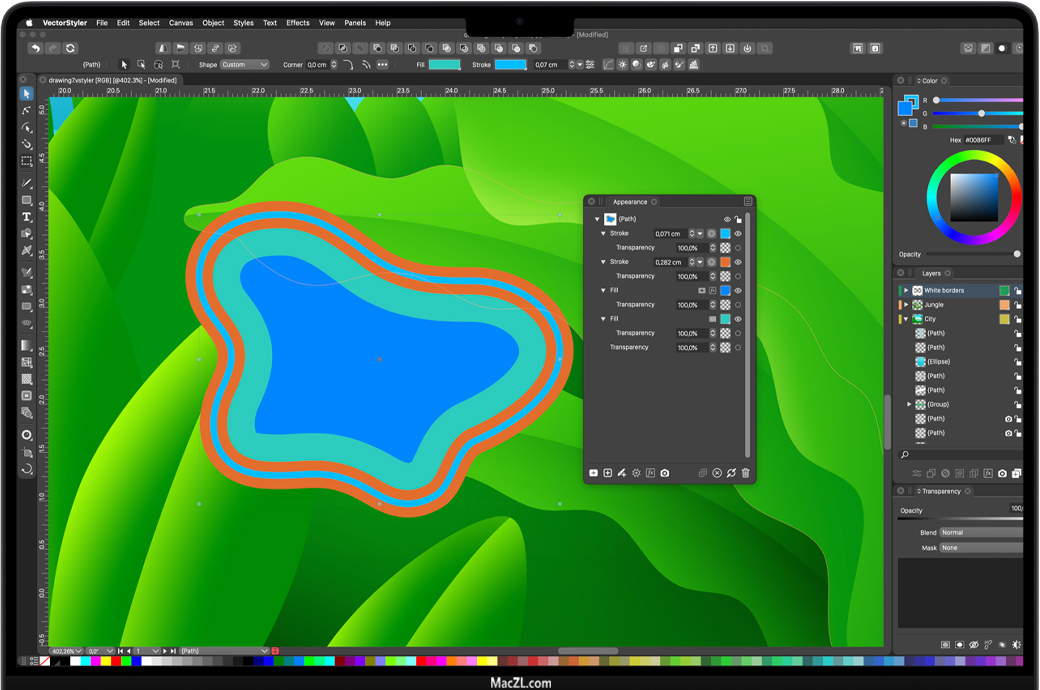
Task: Expand the Jungle layer
Action: 906,305
